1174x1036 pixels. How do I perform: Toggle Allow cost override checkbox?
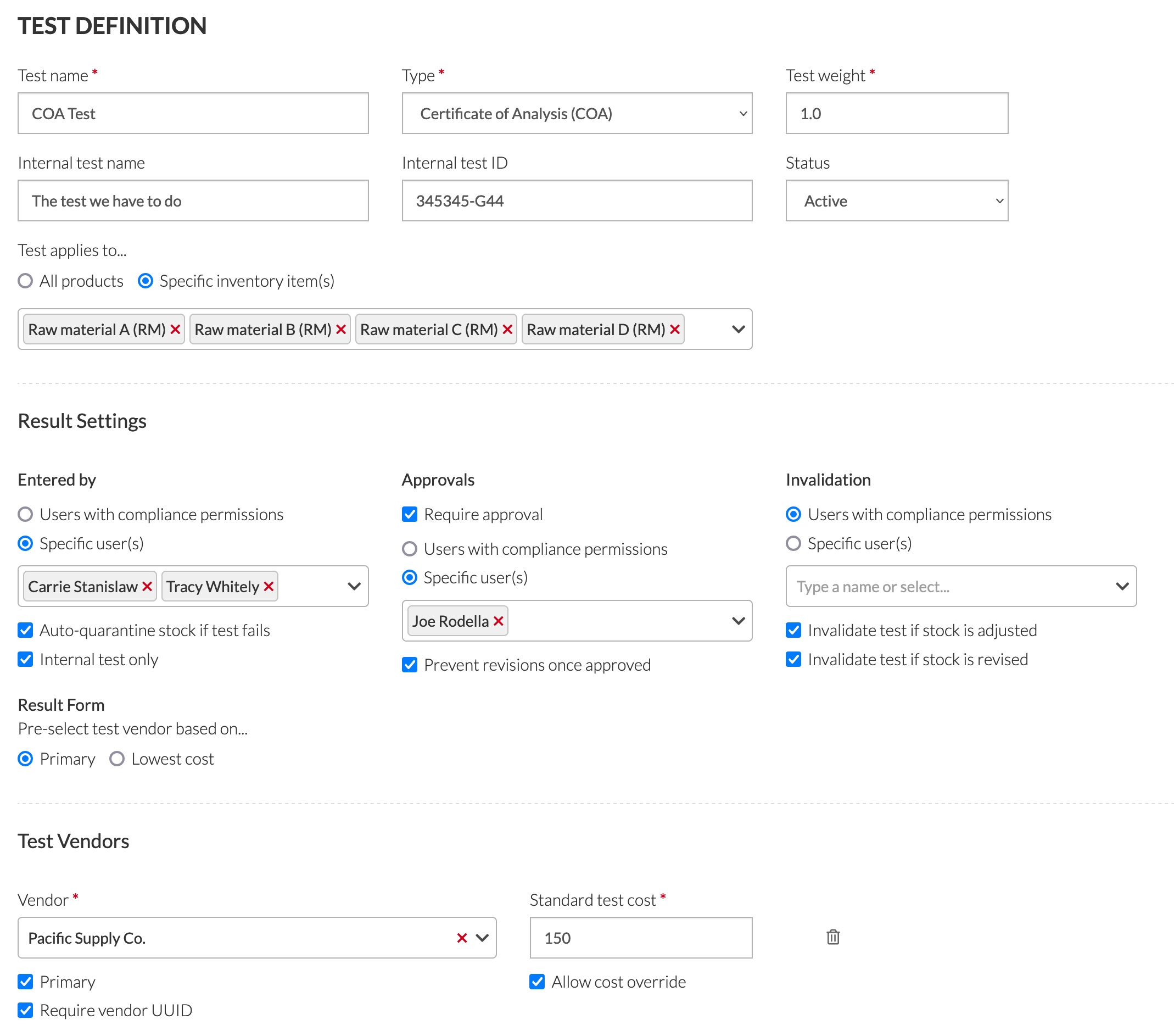pos(537,982)
